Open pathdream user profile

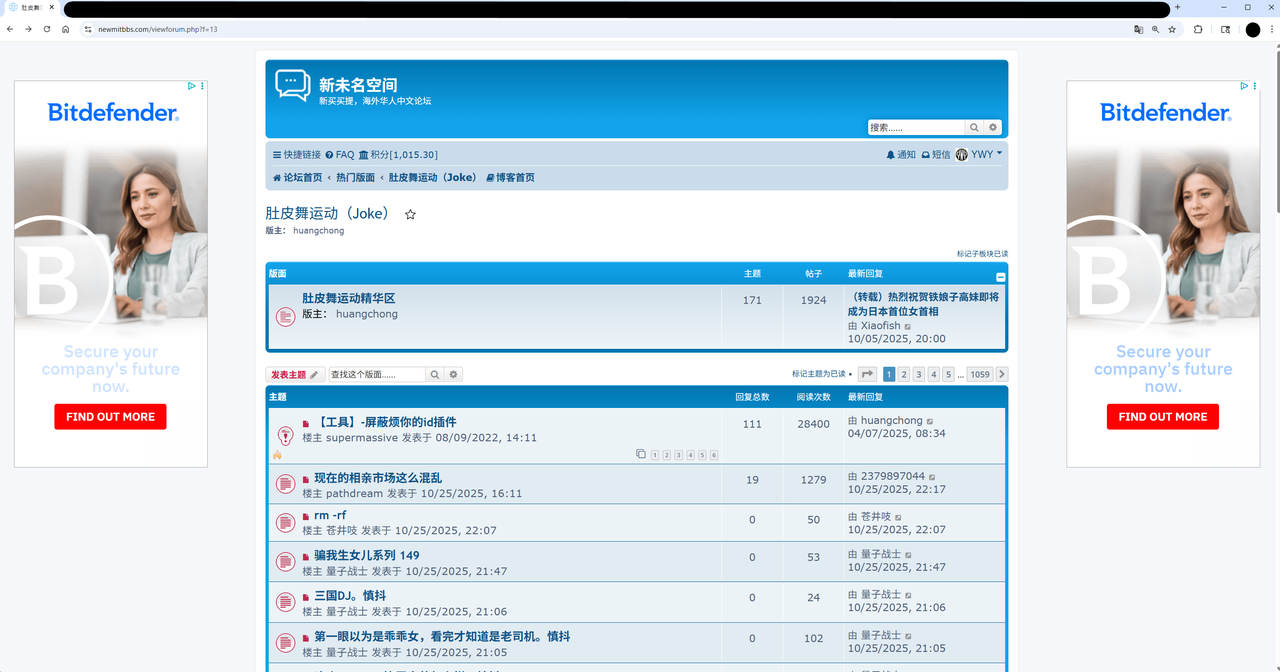(354, 494)
